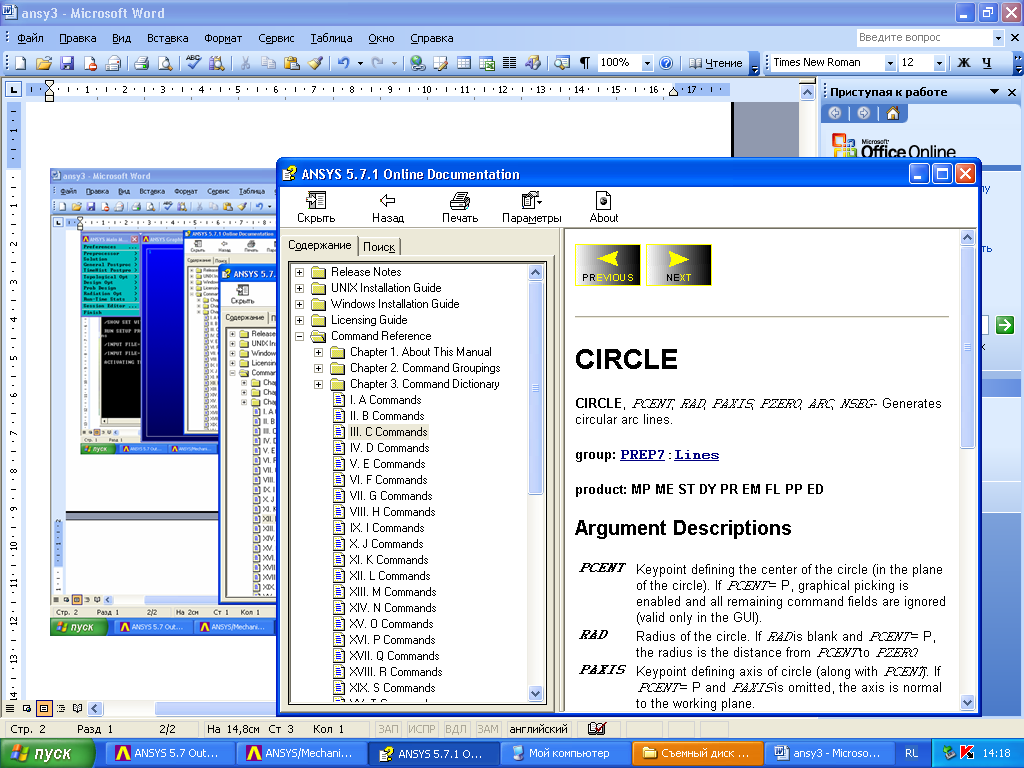Click the пуск Start button
The height and width of the screenshot is (768, 1024).
click(x=47, y=754)
